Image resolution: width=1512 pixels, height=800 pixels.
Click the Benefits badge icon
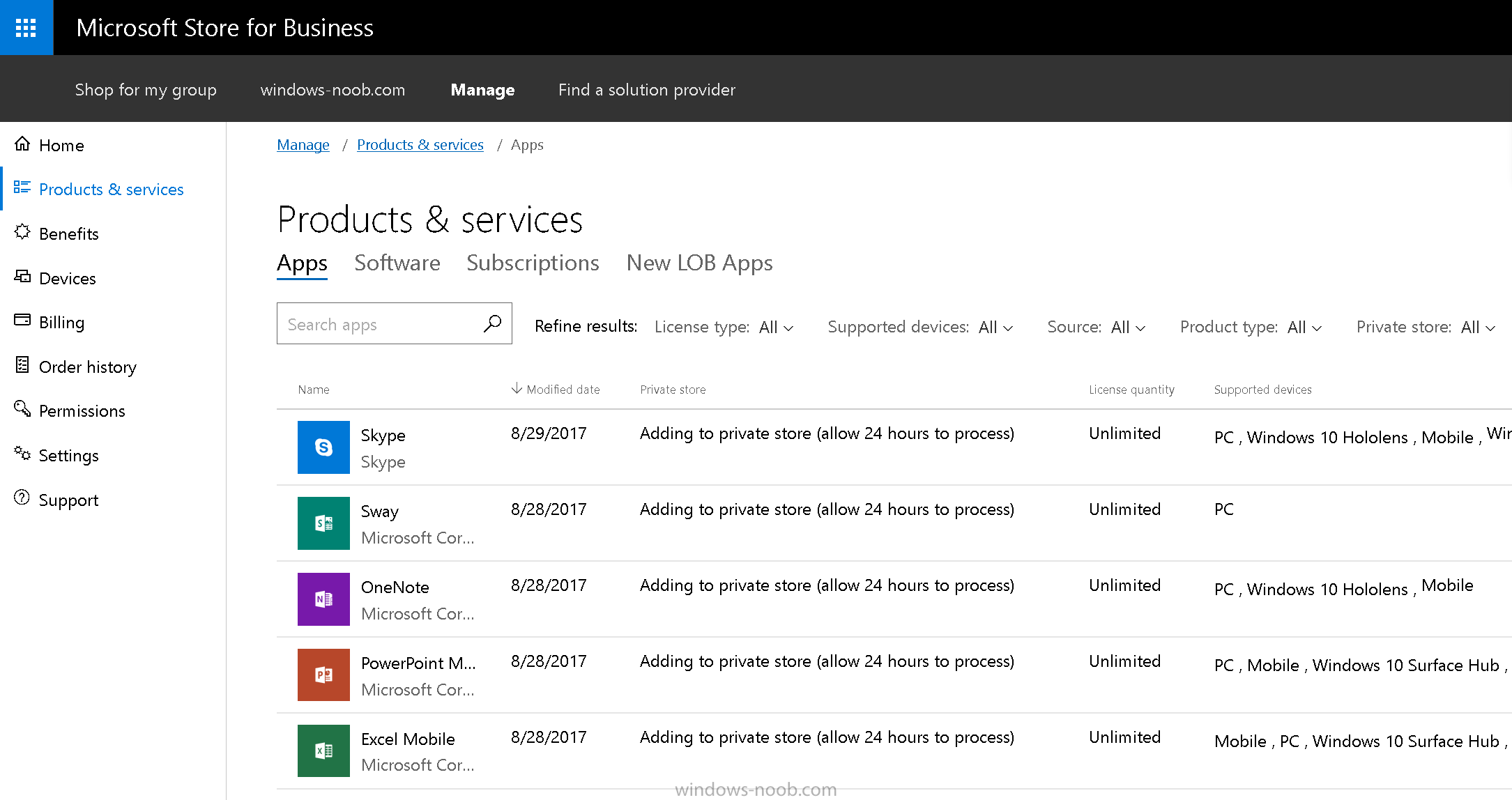tap(22, 231)
